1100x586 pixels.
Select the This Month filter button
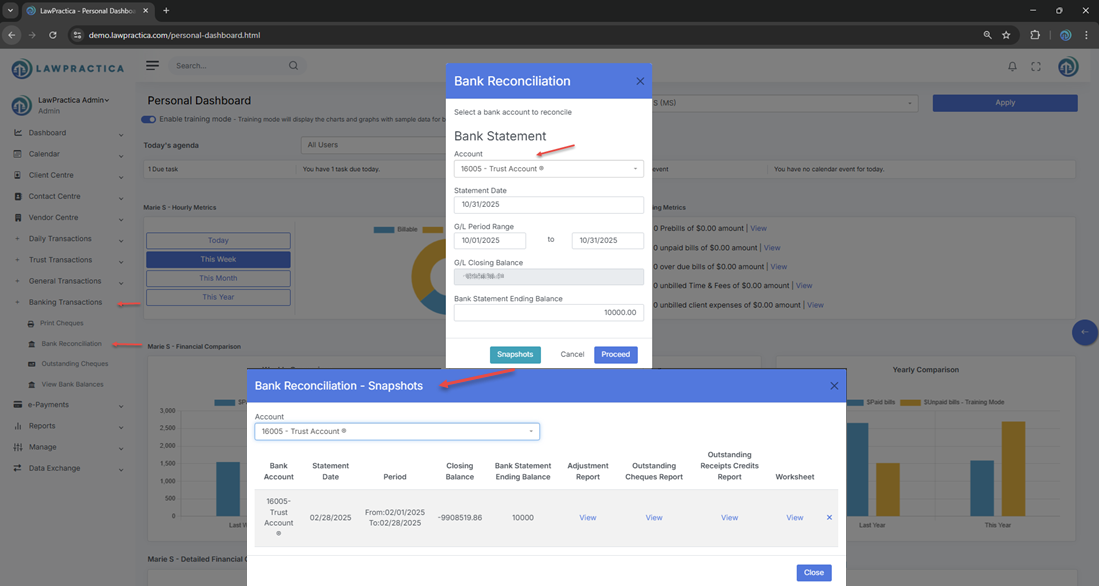pyautogui.click(x=218, y=278)
